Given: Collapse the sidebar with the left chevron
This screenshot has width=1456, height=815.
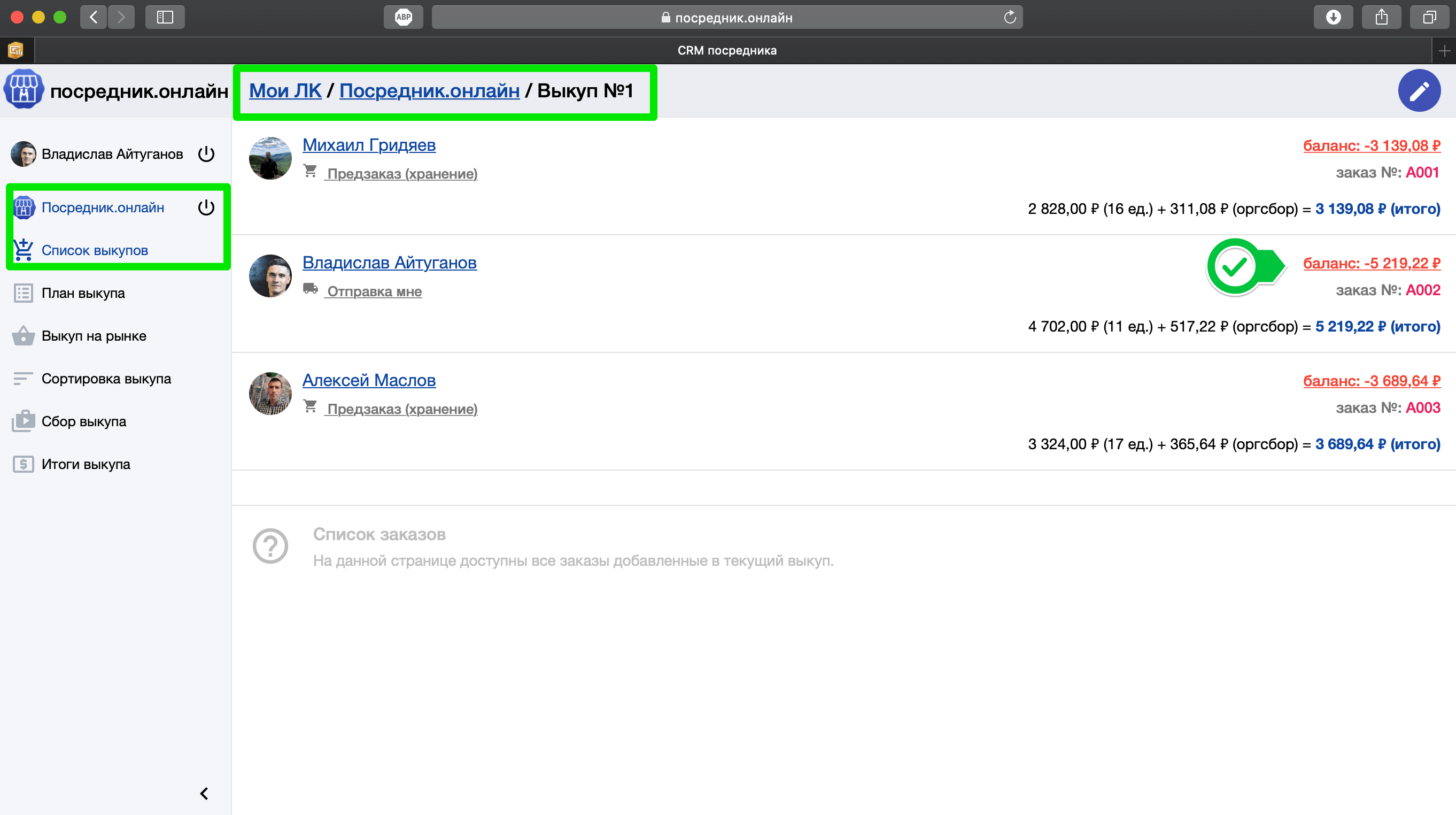Looking at the screenshot, I should pos(204,794).
